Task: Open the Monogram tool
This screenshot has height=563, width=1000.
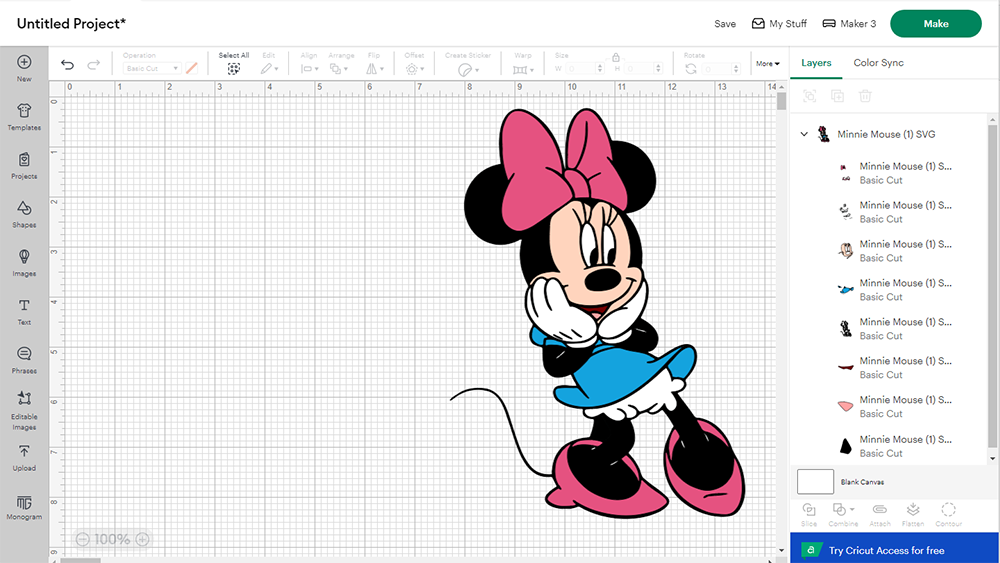Action: (x=24, y=506)
